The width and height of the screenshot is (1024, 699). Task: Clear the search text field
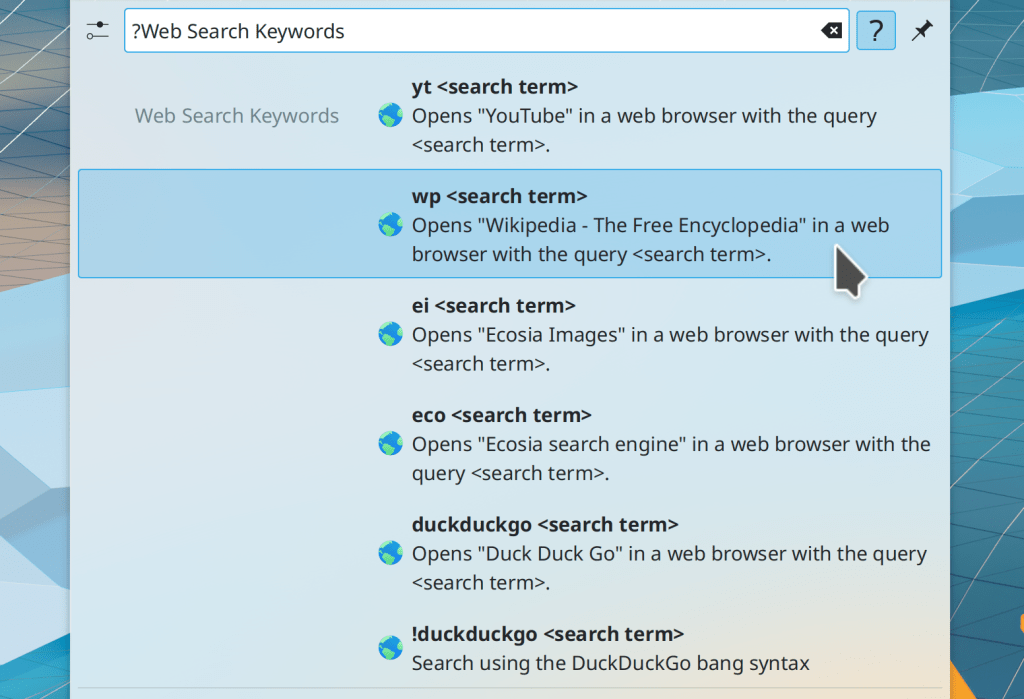point(831,31)
